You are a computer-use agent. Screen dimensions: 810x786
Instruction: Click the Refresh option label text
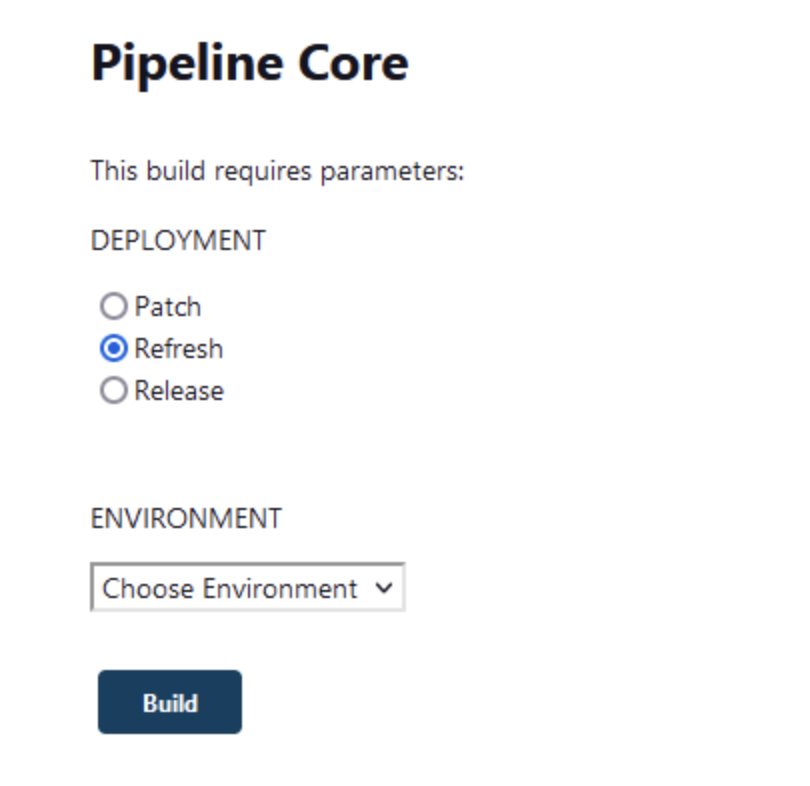(x=179, y=349)
